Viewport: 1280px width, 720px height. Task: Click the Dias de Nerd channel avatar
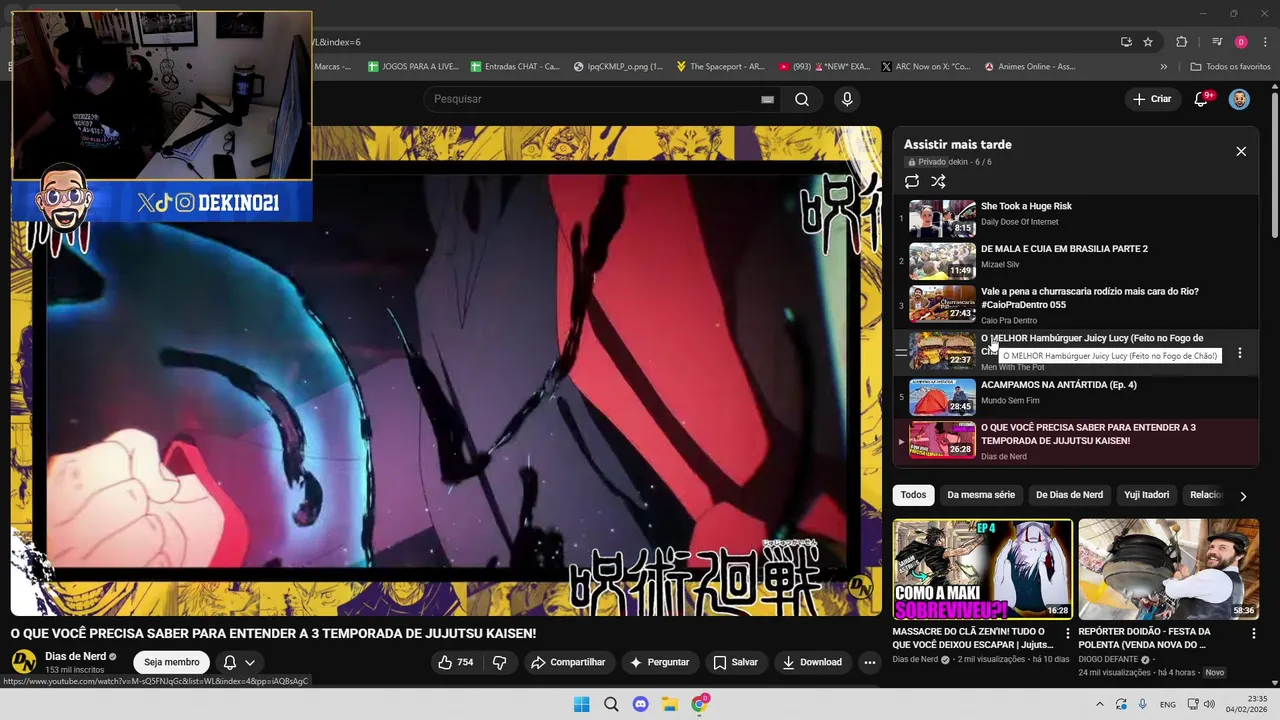24,662
